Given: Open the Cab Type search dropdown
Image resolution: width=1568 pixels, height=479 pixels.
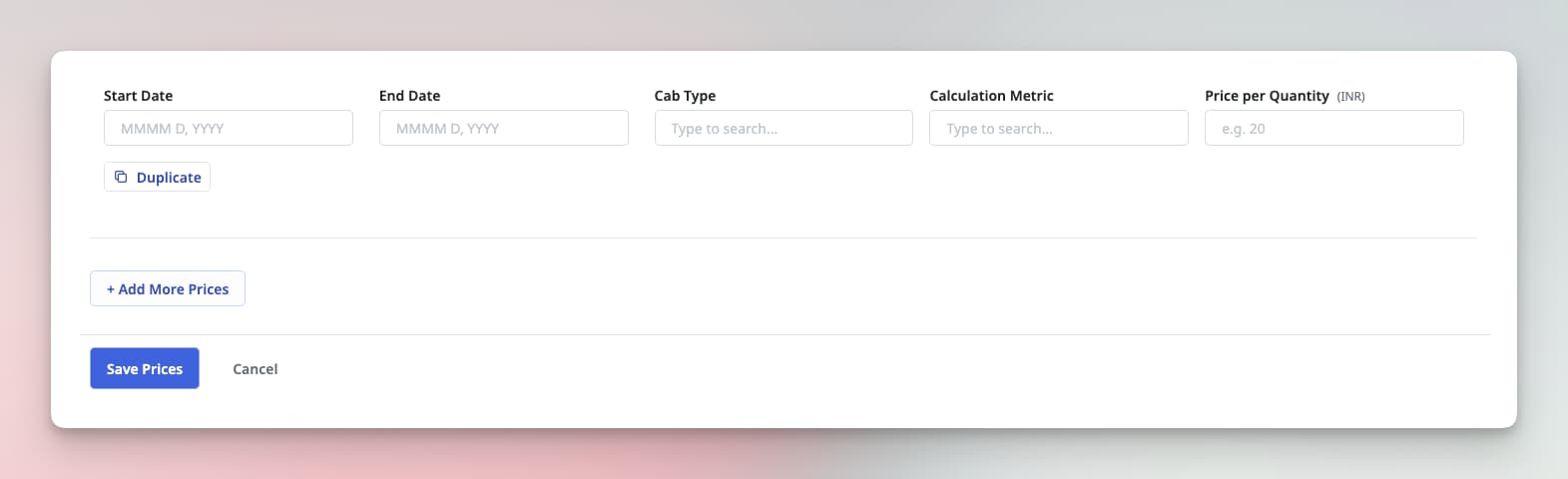Looking at the screenshot, I should tap(783, 128).
